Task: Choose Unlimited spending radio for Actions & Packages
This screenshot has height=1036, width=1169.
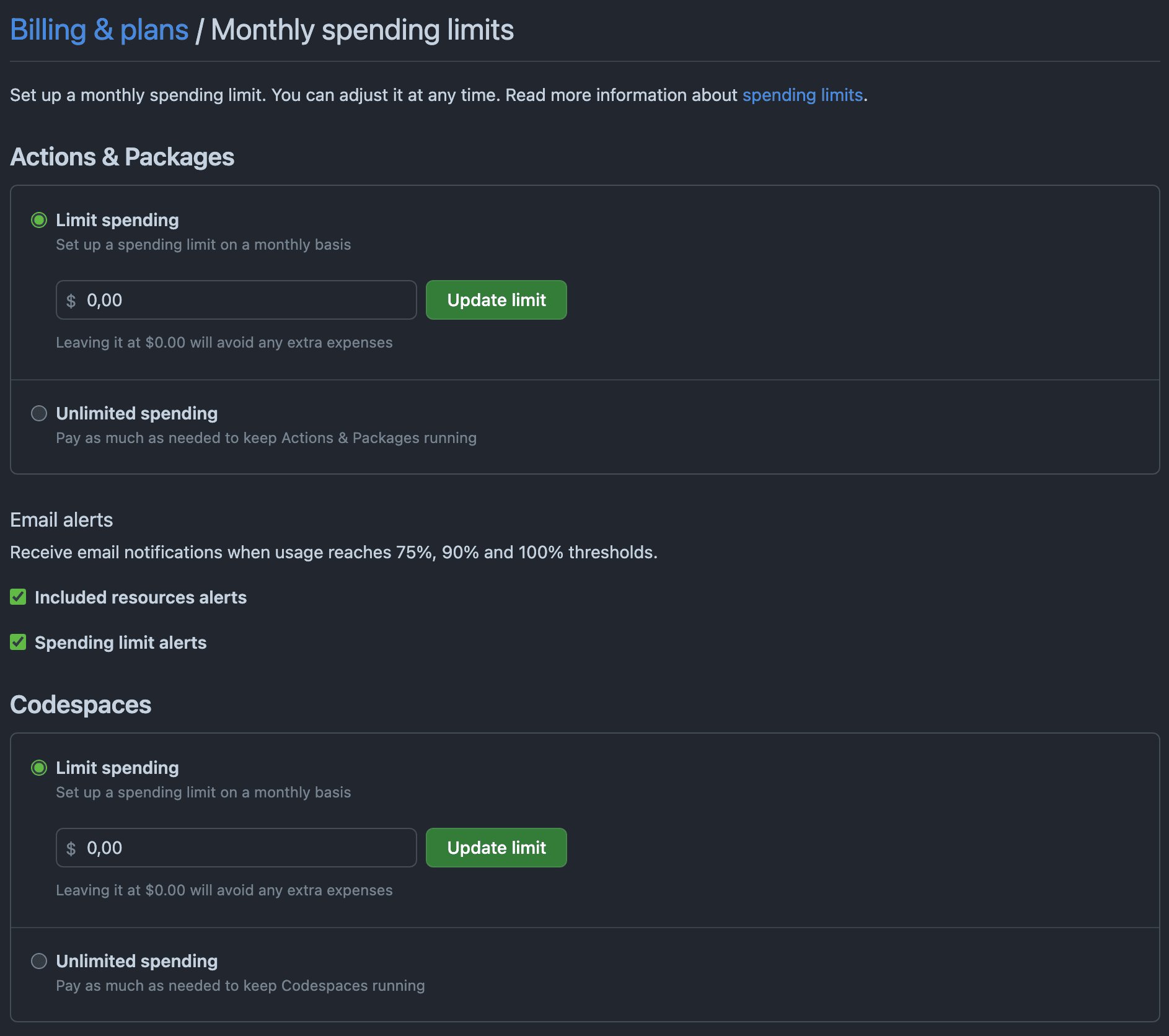Action: coord(39,413)
